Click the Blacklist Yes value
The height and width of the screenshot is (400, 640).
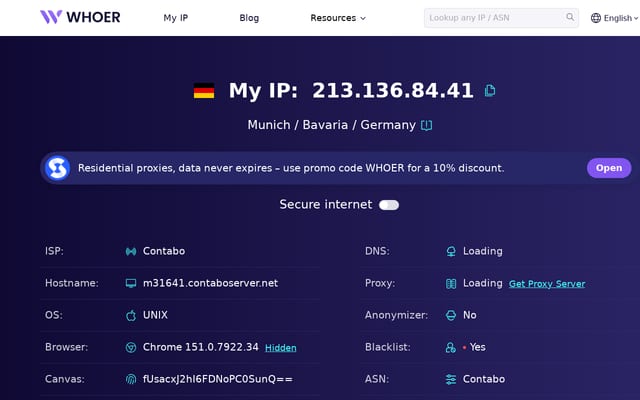coord(478,347)
